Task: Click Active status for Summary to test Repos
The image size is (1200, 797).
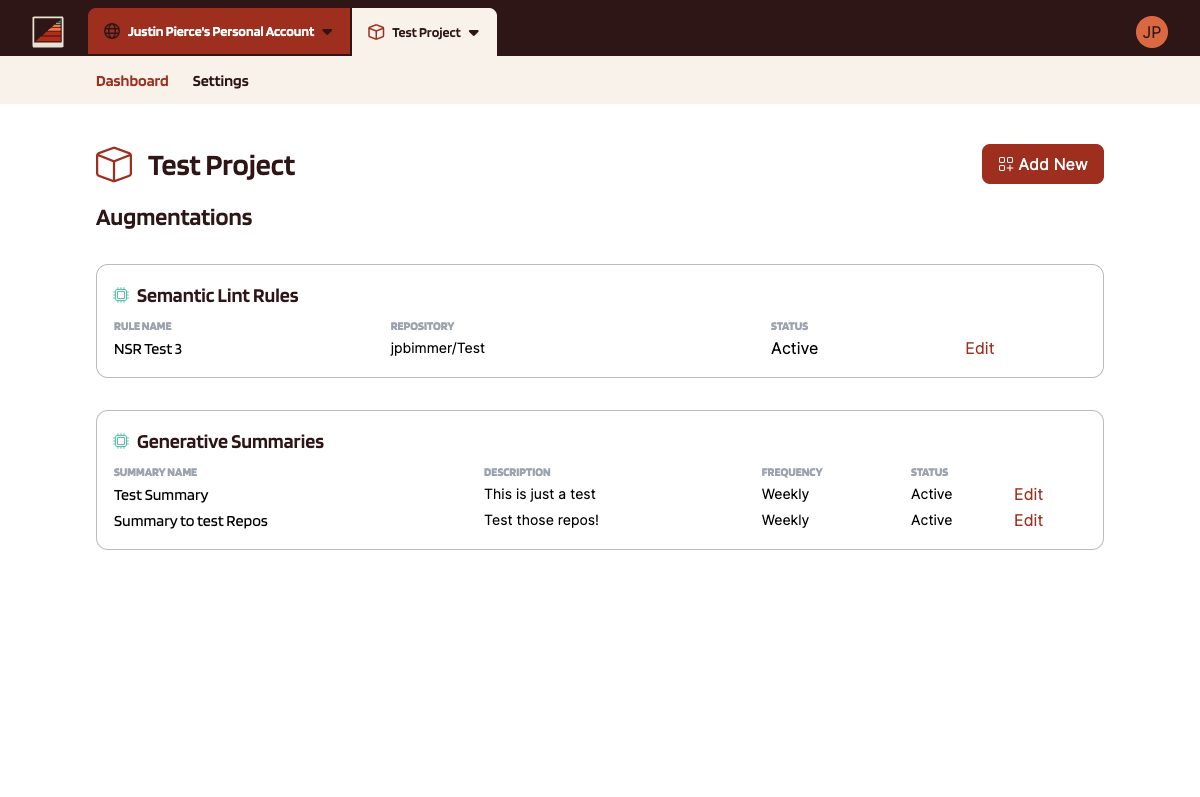Action: [932, 520]
